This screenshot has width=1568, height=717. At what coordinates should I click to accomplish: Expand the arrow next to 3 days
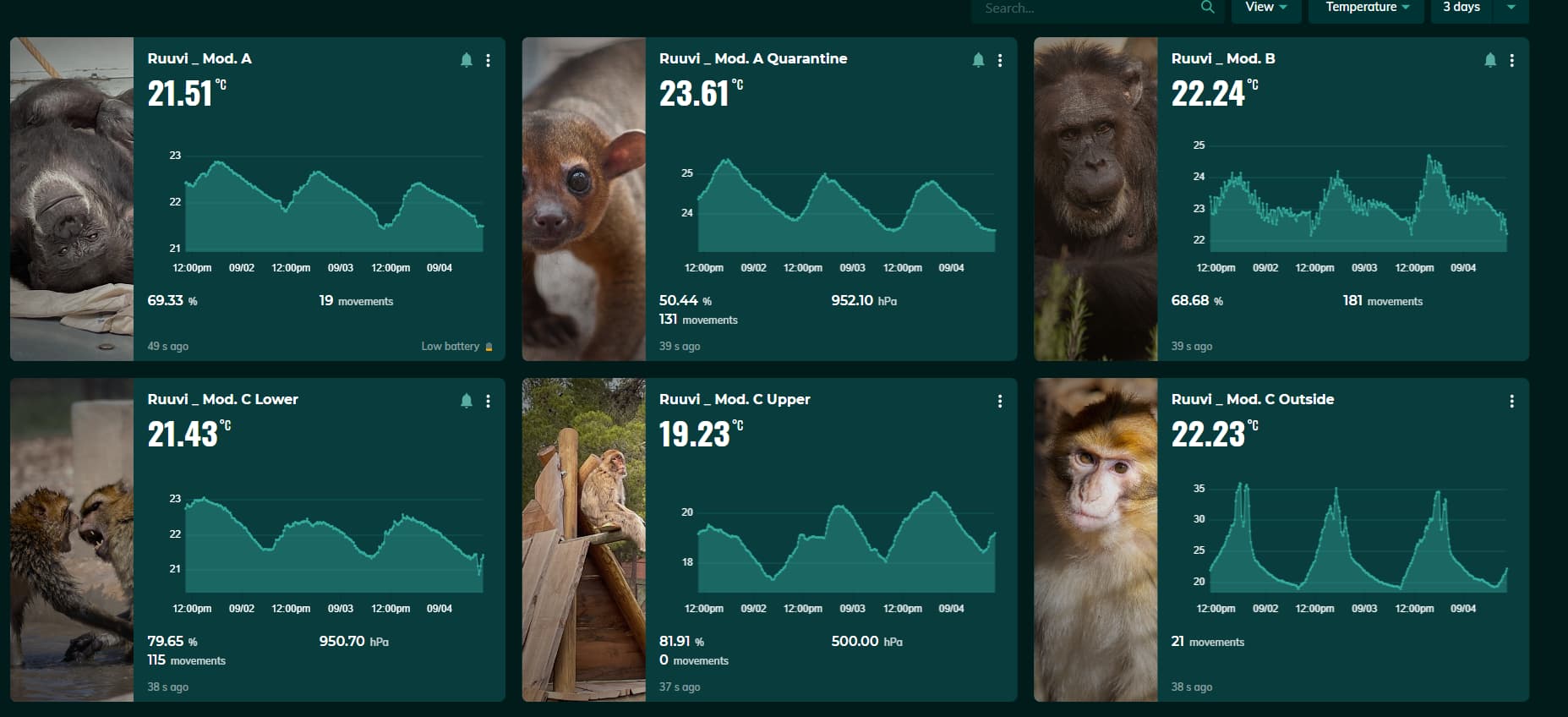1511,8
